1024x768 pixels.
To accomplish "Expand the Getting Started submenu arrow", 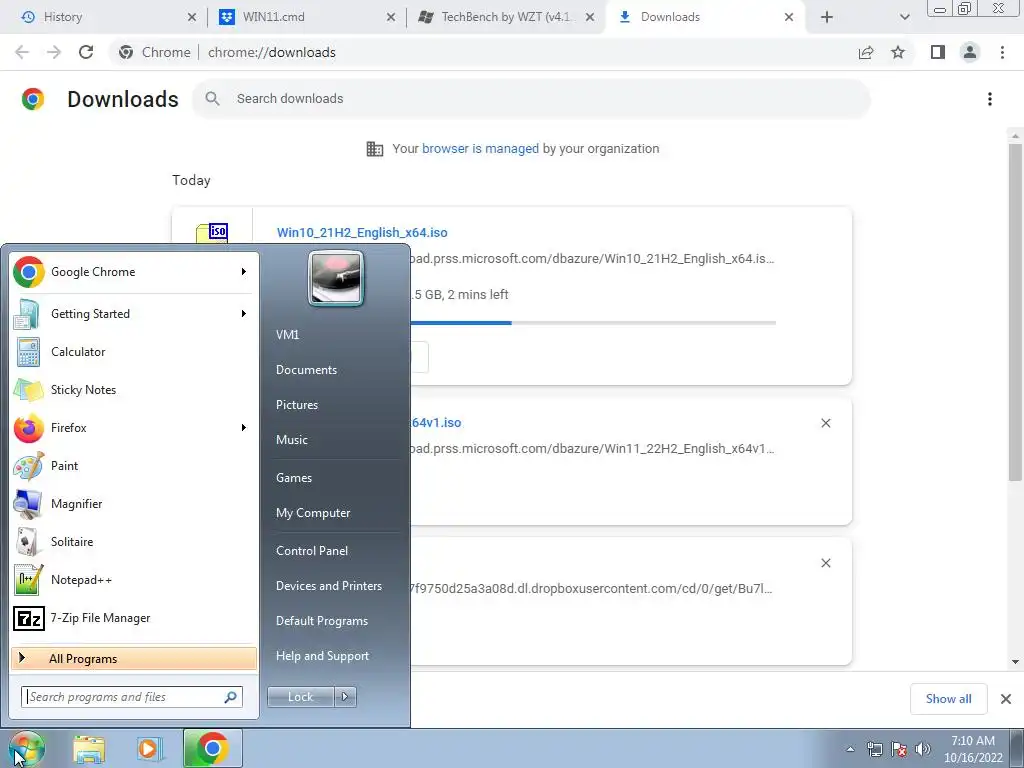I will (244, 313).
